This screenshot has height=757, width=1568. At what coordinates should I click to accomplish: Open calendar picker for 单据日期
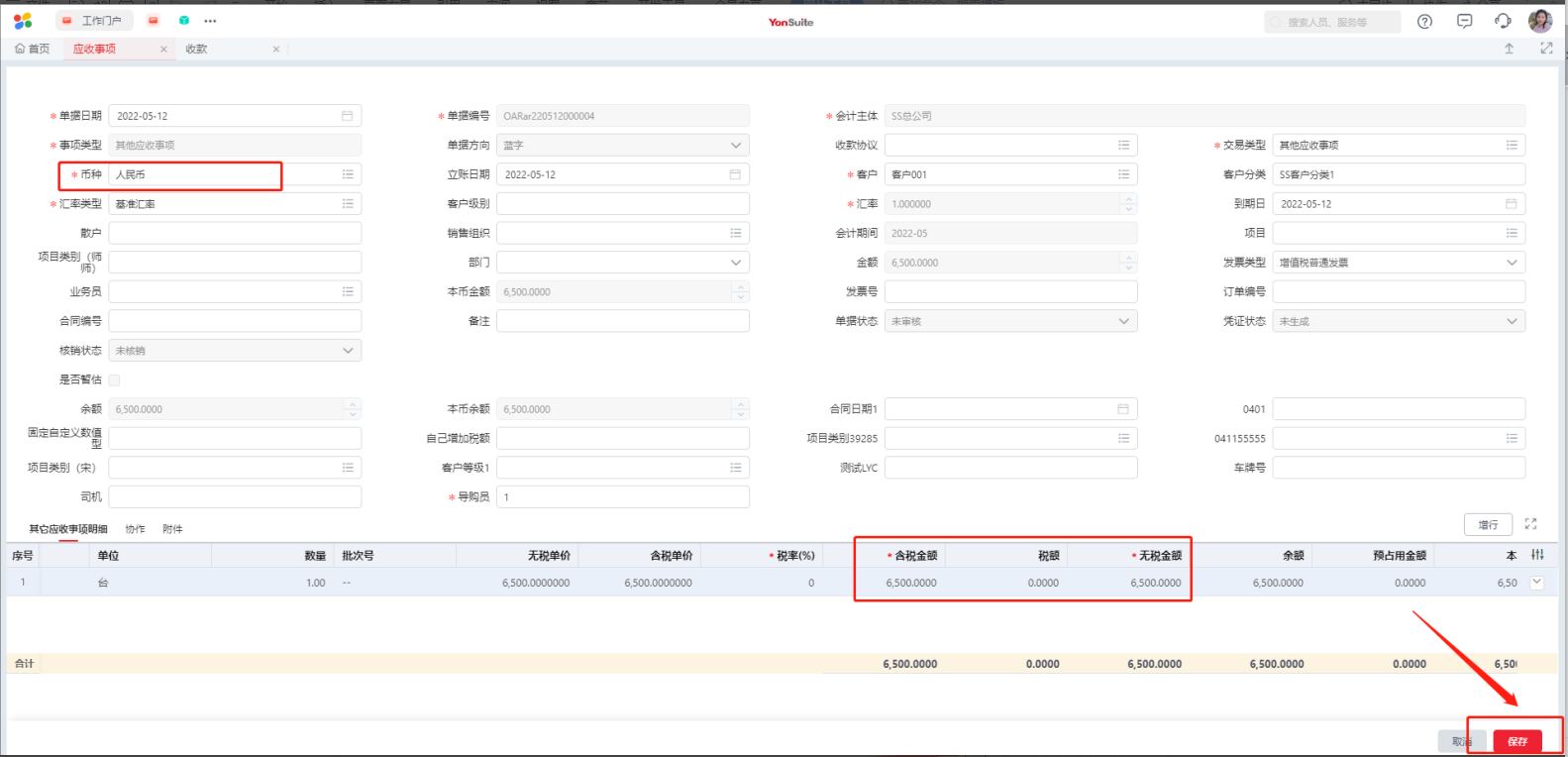pyautogui.click(x=347, y=116)
